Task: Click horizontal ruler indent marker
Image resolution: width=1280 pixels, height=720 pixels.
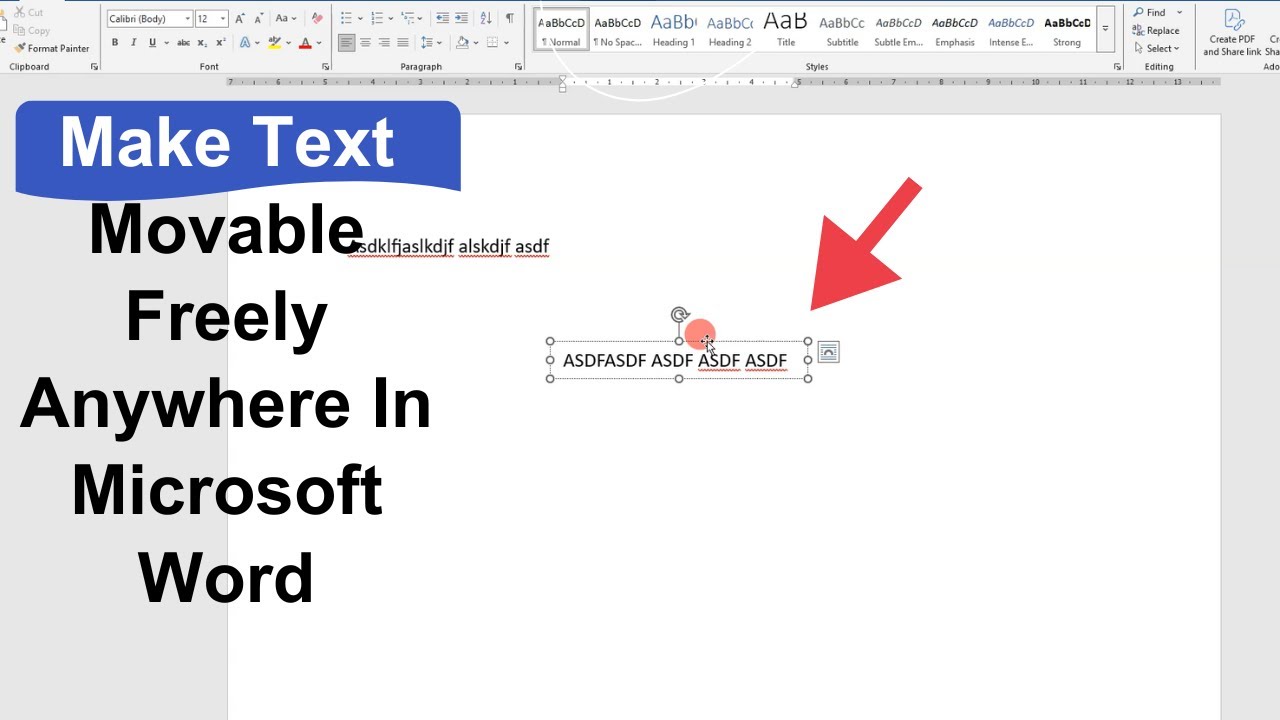Action: point(562,82)
